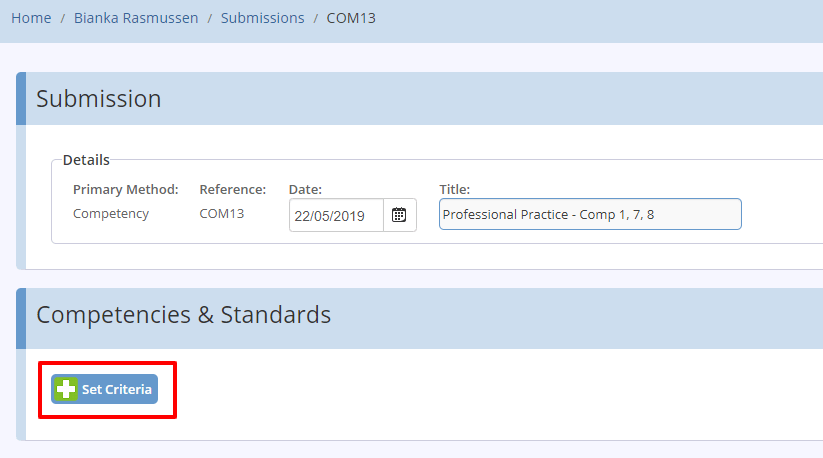The width and height of the screenshot is (823, 458).
Task: Click into the Title field with Professional Practice
Action: click(590, 214)
